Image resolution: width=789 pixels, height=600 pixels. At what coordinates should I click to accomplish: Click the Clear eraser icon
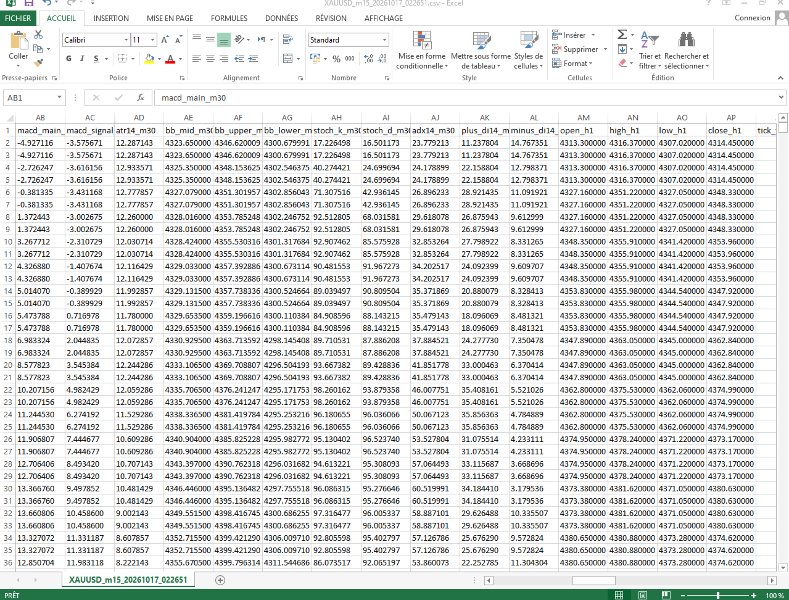622,63
